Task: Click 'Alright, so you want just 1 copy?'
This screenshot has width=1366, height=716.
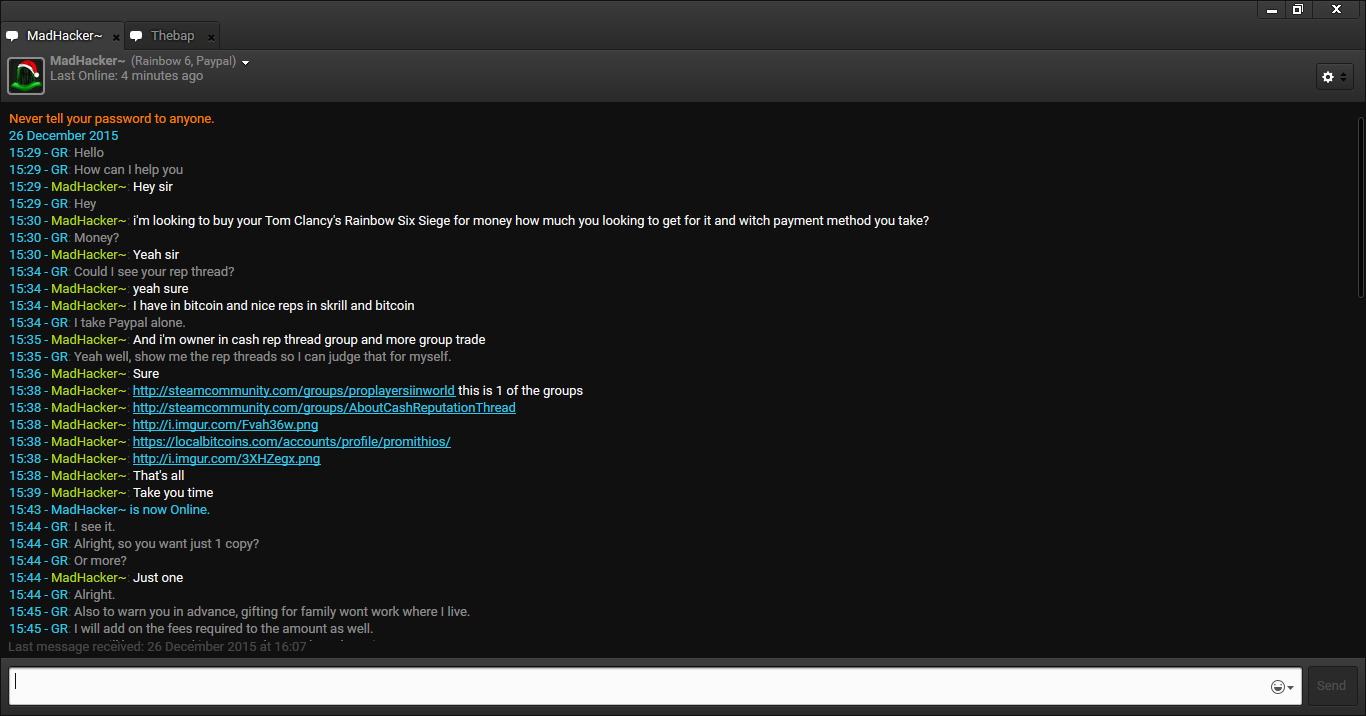Action: point(166,544)
